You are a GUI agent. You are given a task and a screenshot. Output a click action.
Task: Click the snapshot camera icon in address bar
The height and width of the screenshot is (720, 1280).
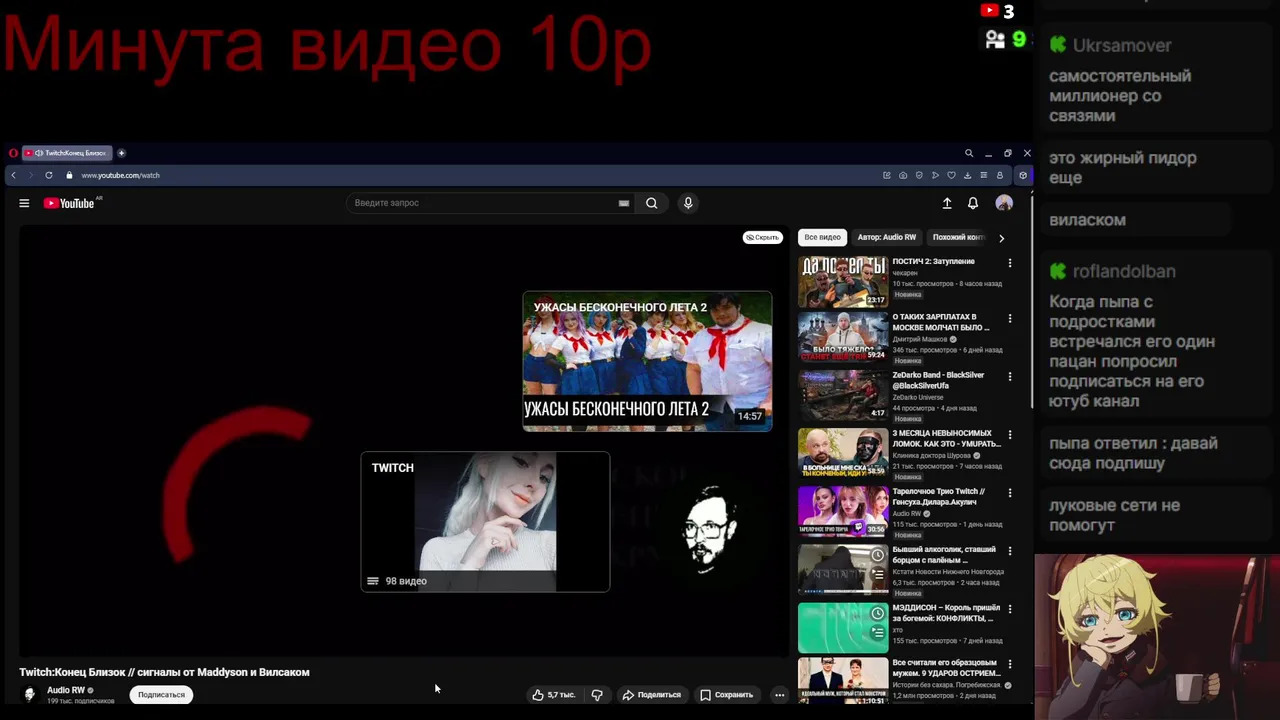point(903,175)
